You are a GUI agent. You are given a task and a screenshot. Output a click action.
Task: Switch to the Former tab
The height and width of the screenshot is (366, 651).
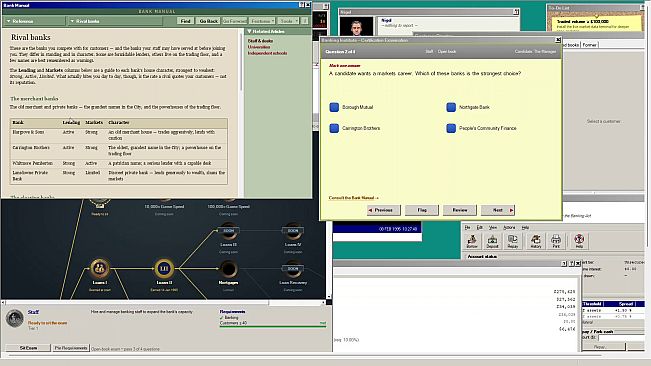click(589, 45)
